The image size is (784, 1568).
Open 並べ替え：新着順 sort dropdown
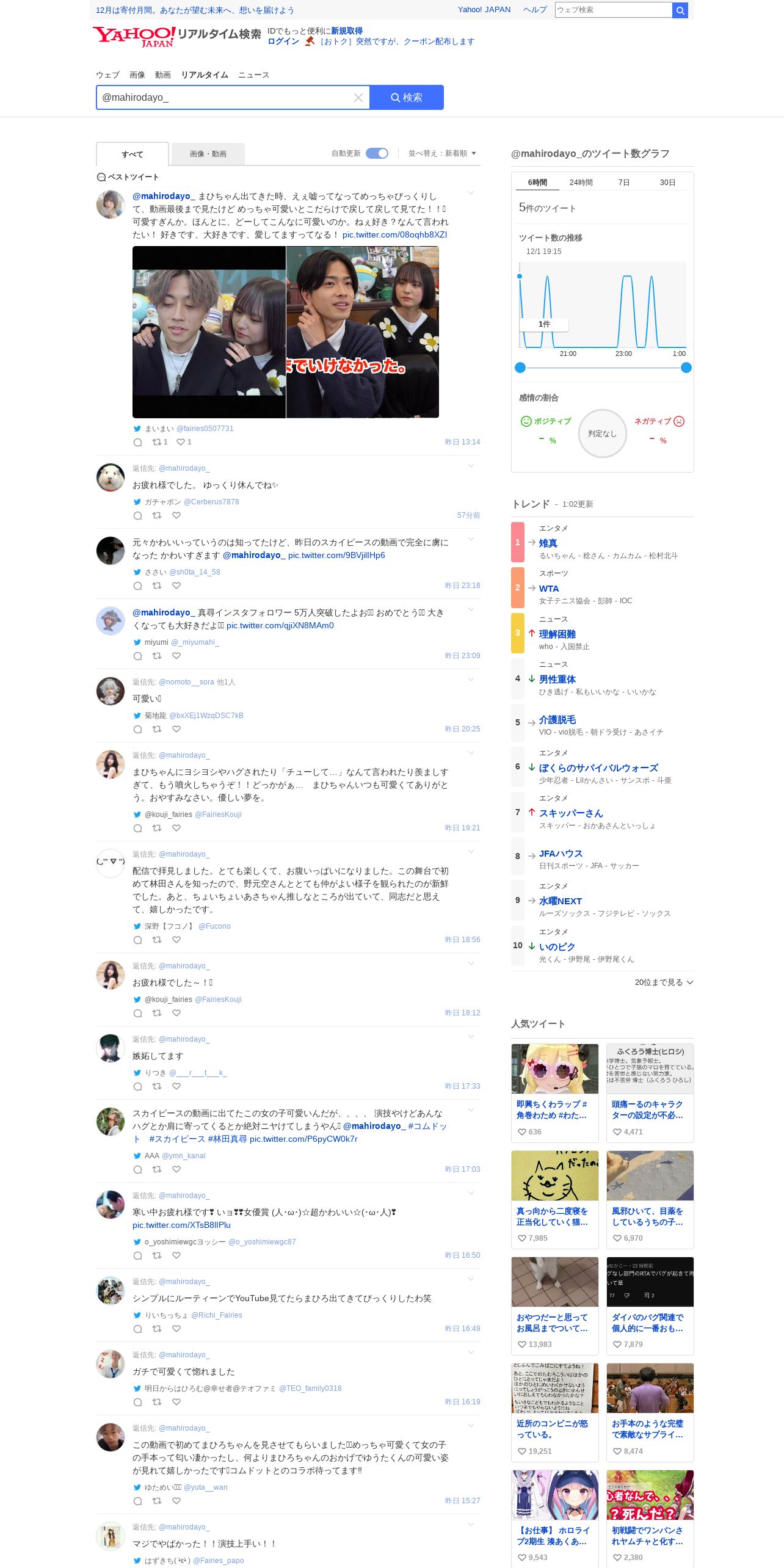[x=442, y=153]
